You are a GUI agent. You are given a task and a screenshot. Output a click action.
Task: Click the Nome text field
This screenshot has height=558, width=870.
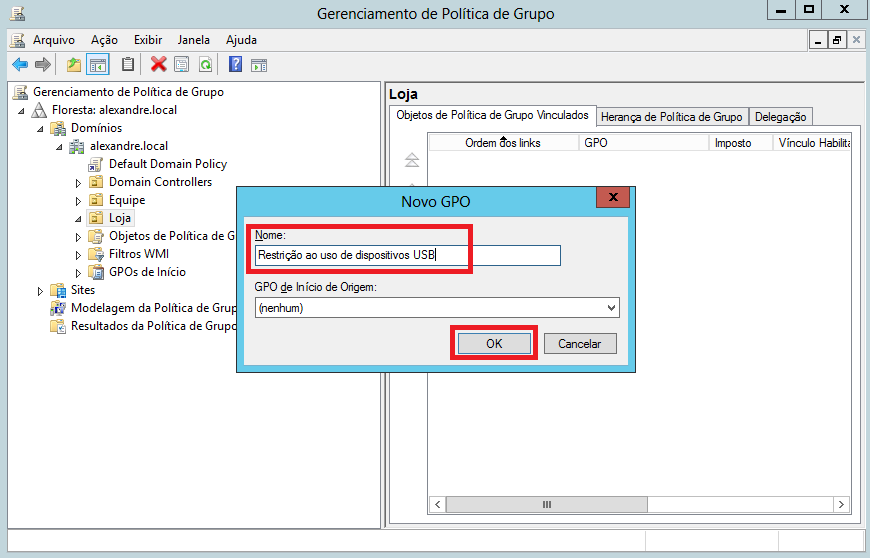tap(408, 255)
